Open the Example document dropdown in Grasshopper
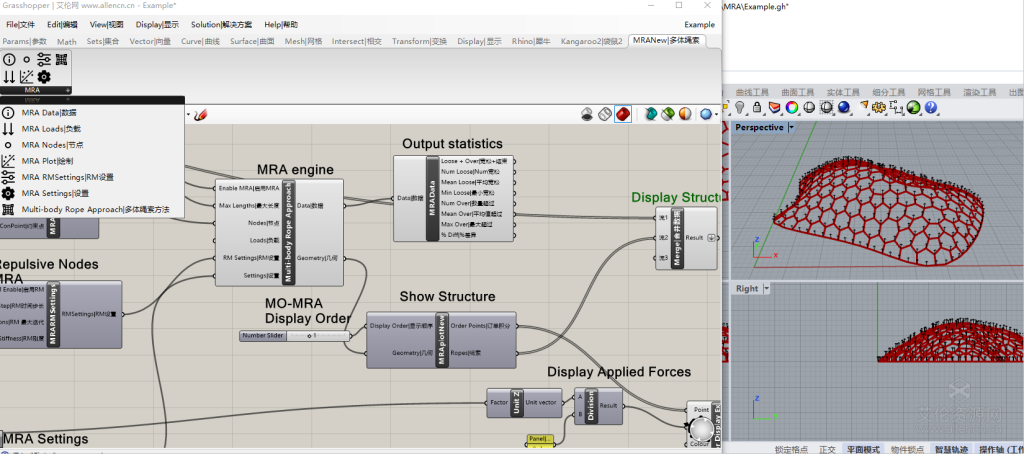 pyautogui.click(x=699, y=25)
